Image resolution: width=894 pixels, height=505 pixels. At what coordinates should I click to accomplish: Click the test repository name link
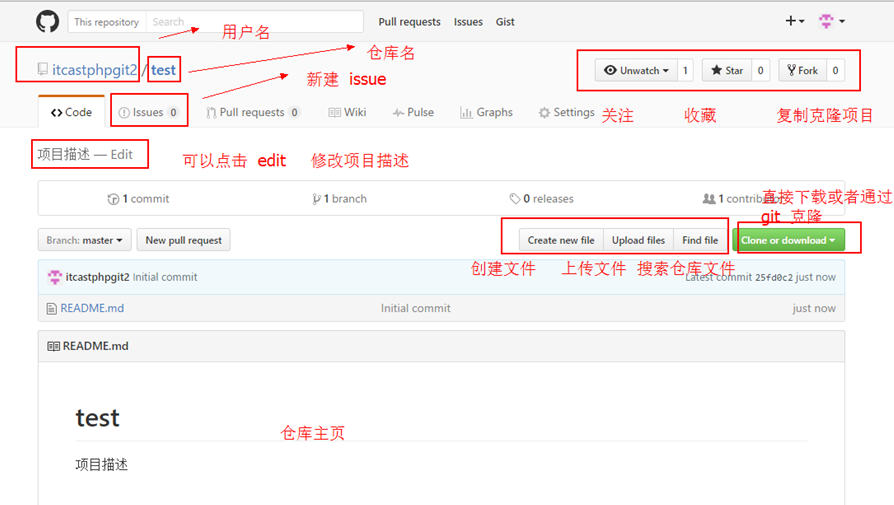click(x=164, y=70)
